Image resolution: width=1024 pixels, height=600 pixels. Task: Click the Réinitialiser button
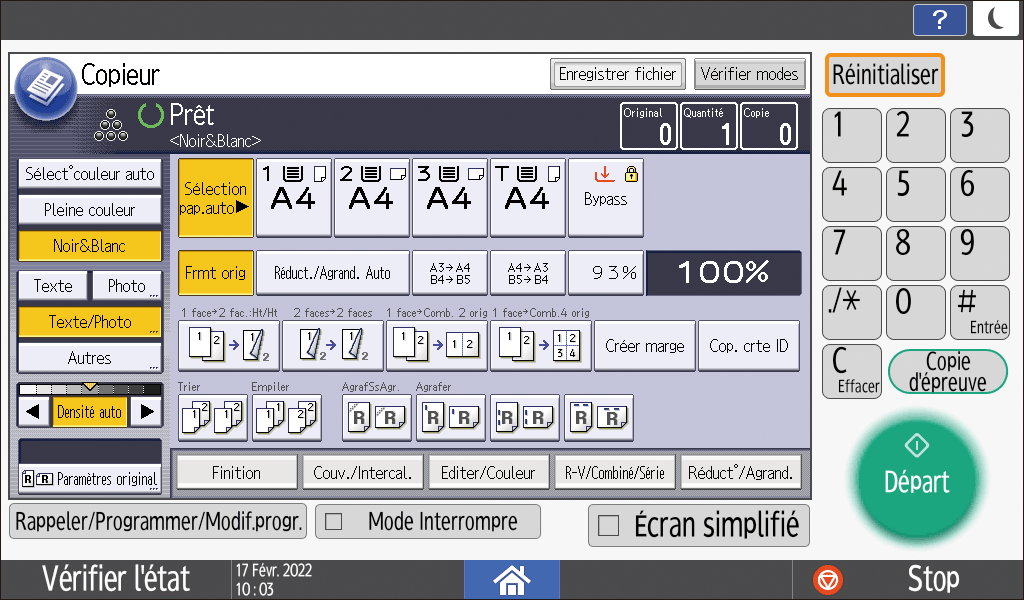885,75
